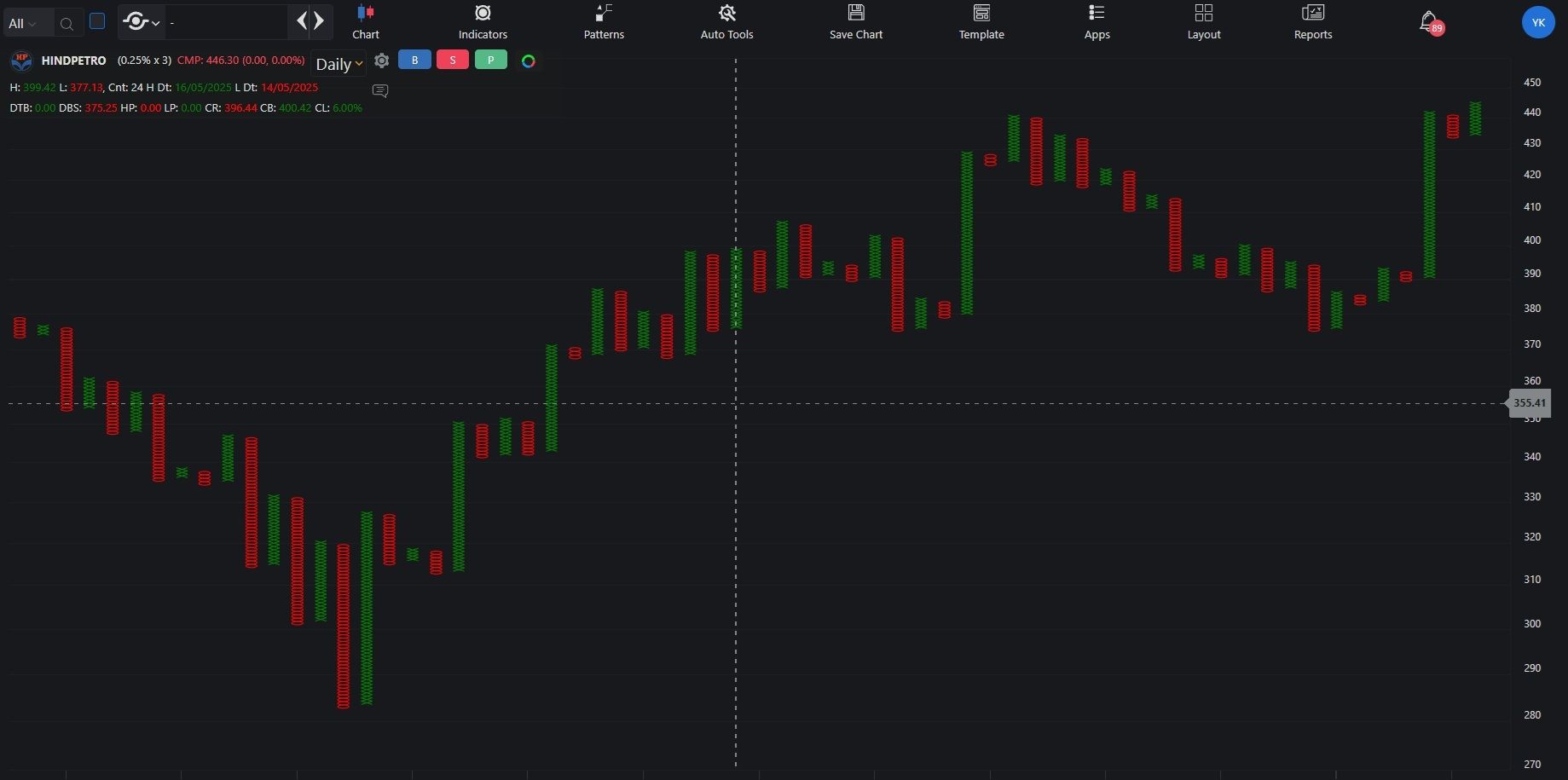
Task: Click the Save Chart icon
Action: click(856, 13)
